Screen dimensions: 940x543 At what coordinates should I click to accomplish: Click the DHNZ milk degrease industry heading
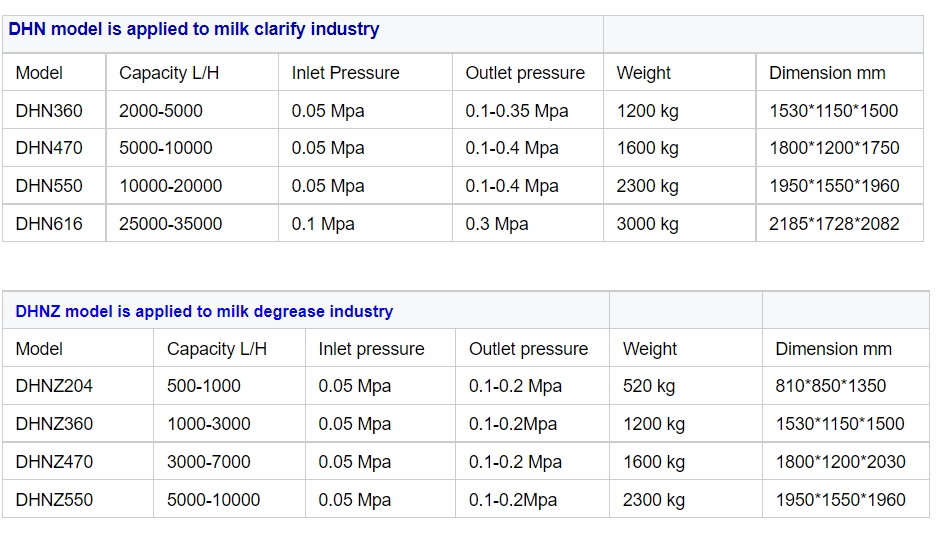(x=204, y=311)
